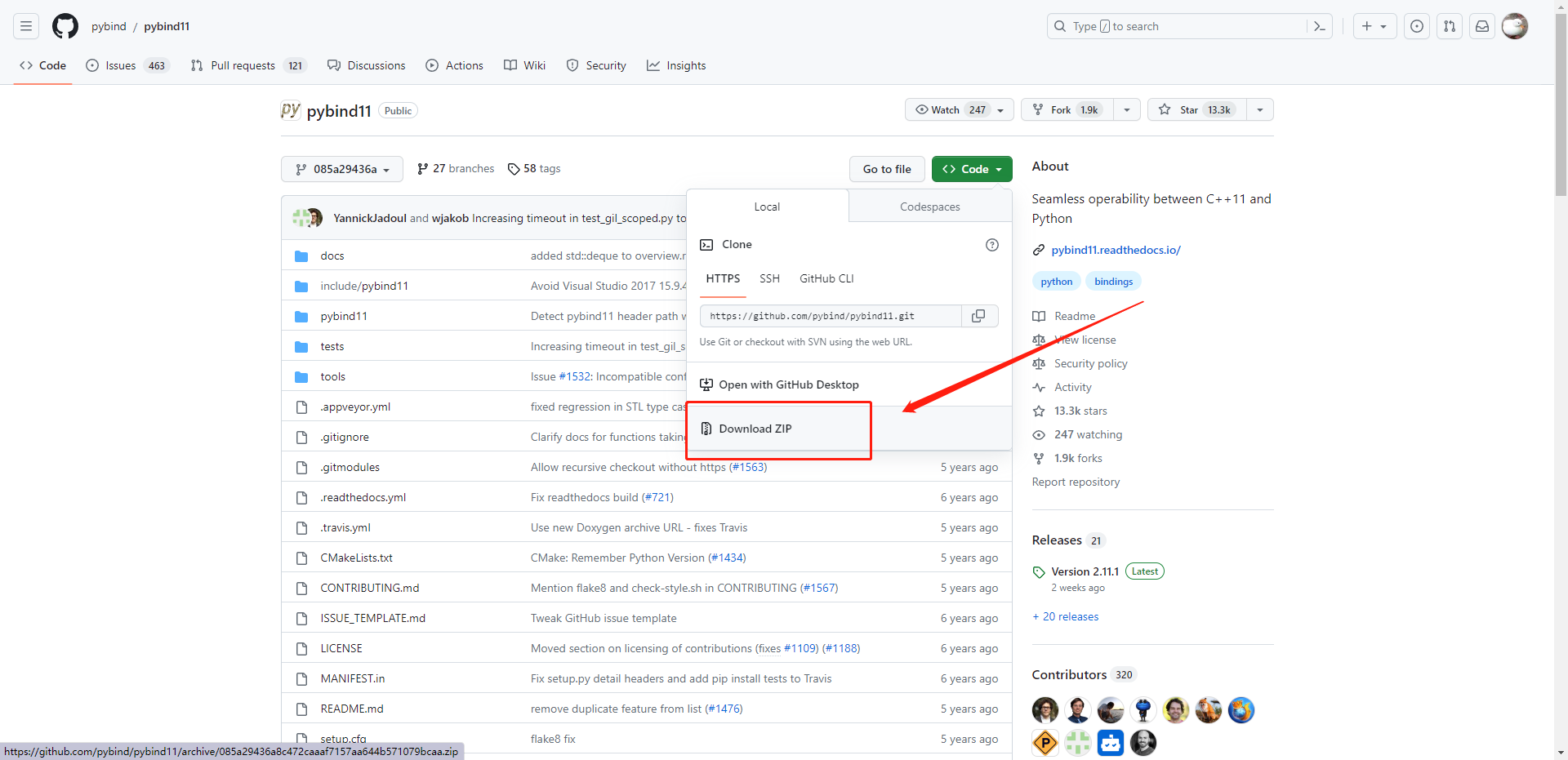Screen dimensions: 1568x760
Task: Click the star icon beside 13.3k stars
Action: click(1039, 411)
